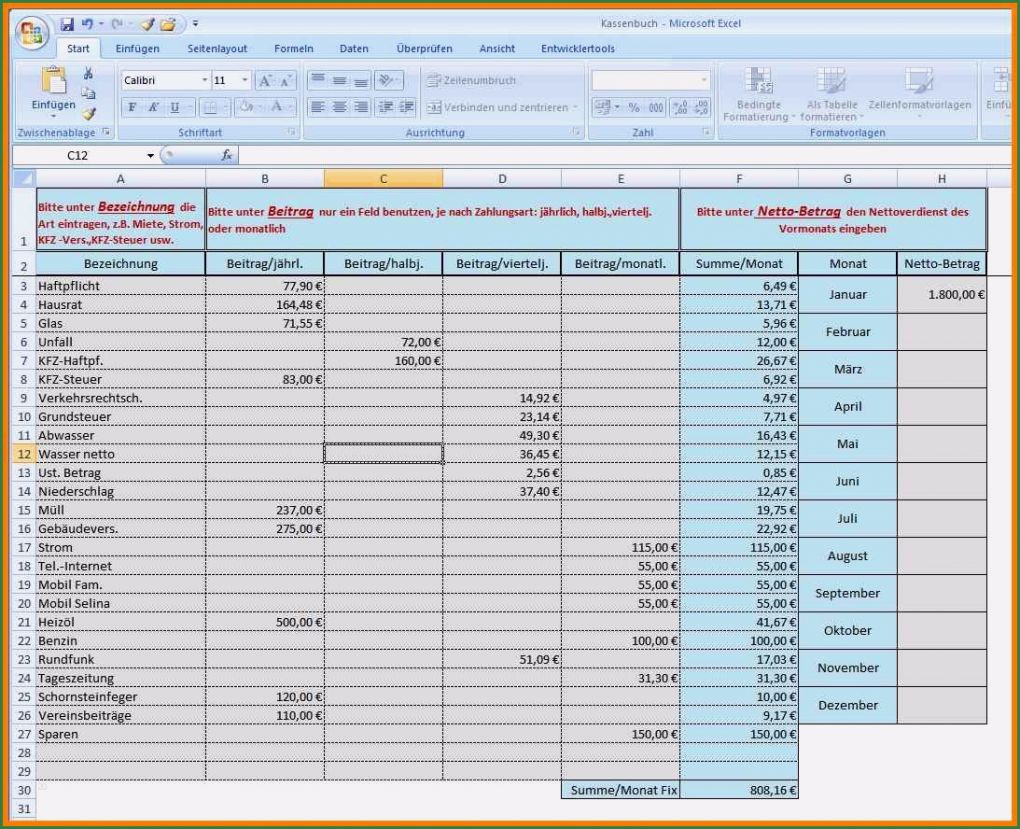
Task: Switch to the Einfügen ribbon tab
Action: [137, 48]
